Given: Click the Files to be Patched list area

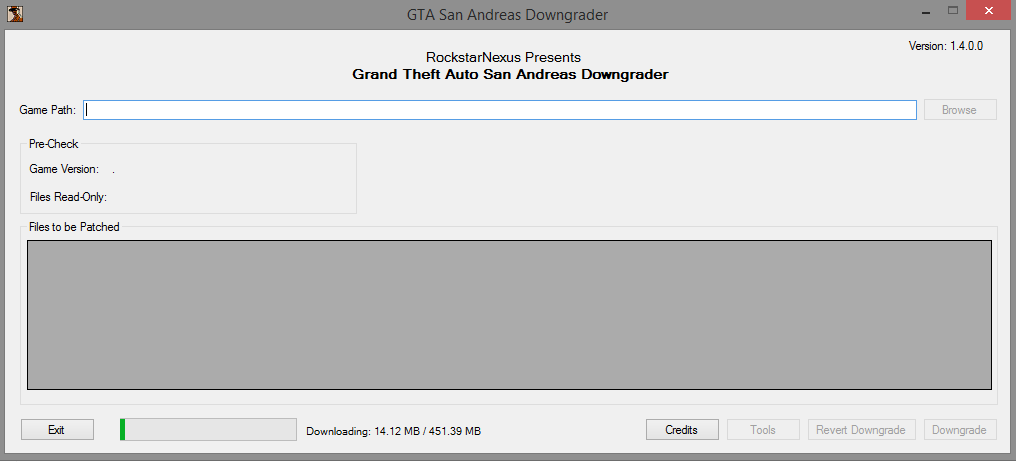Looking at the screenshot, I should [509, 315].
